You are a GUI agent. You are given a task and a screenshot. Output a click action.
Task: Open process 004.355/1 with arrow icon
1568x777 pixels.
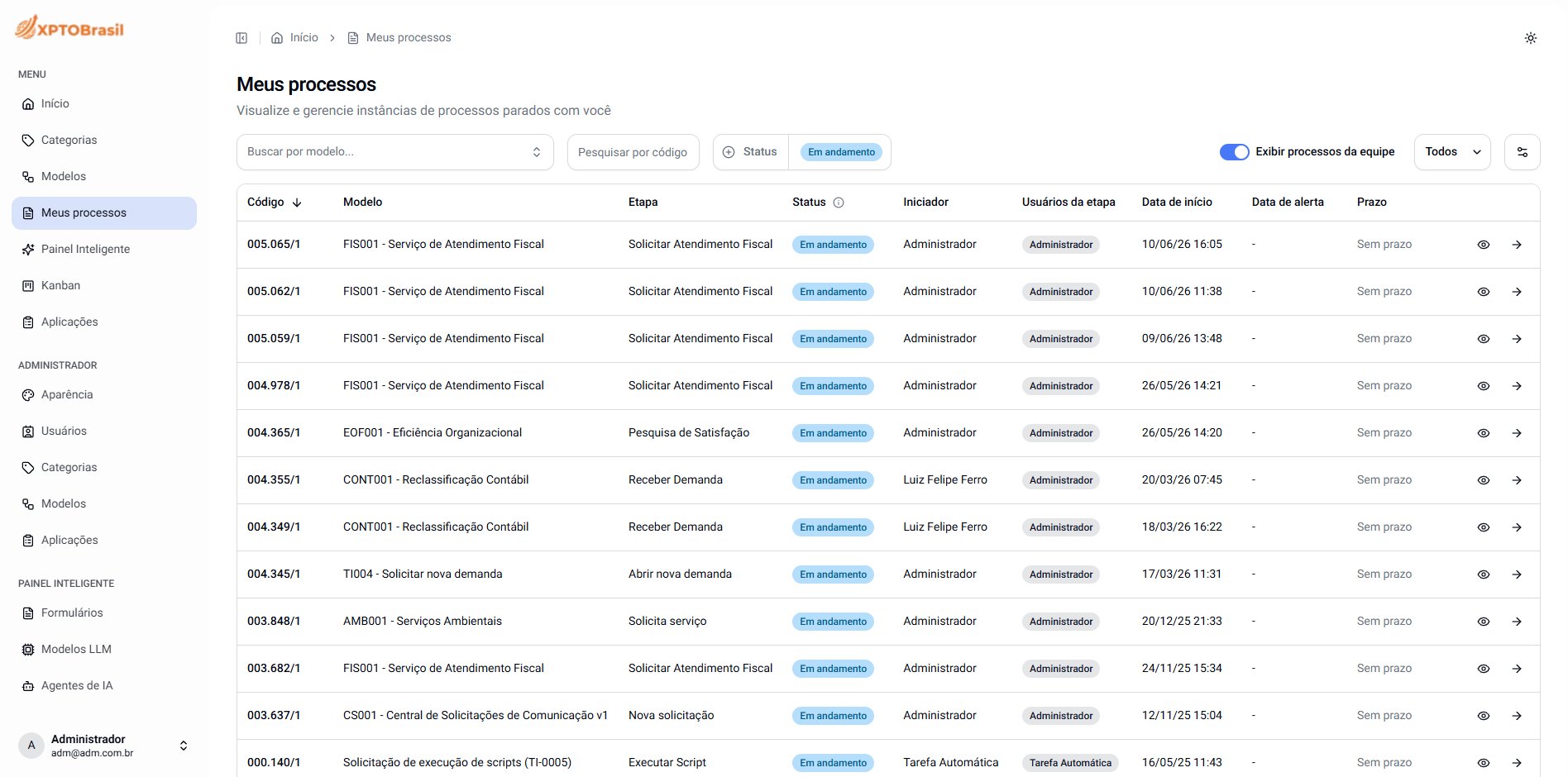(x=1517, y=480)
